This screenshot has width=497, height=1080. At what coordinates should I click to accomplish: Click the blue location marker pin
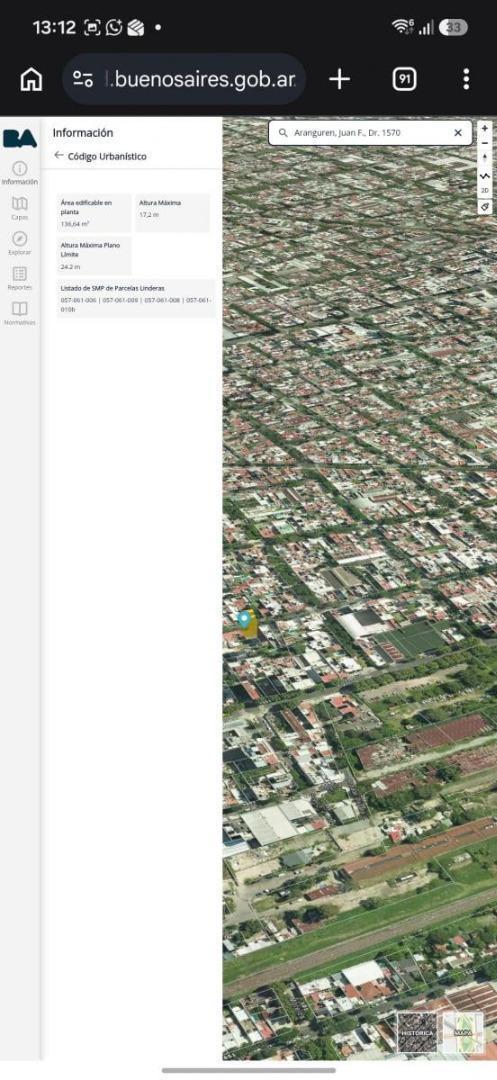click(244, 619)
